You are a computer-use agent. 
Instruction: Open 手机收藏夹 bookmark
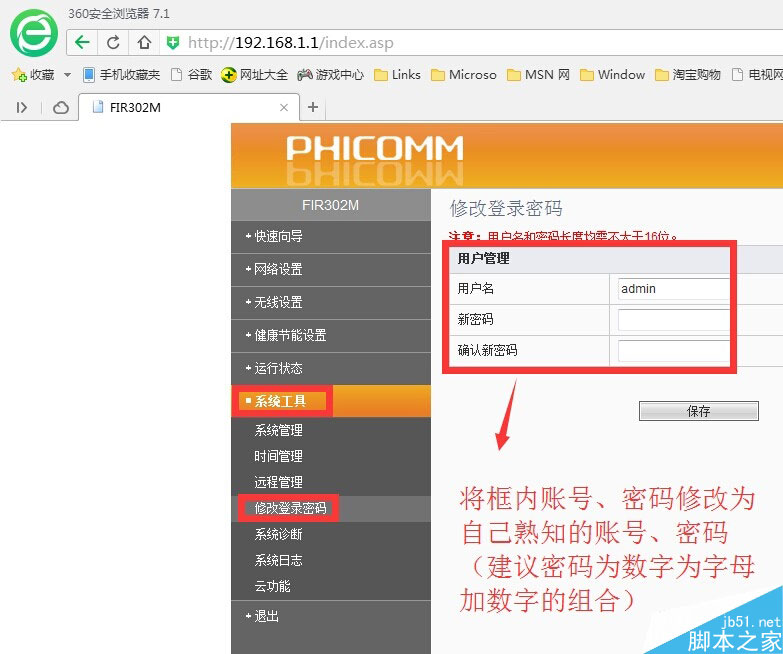tap(121, 75)
